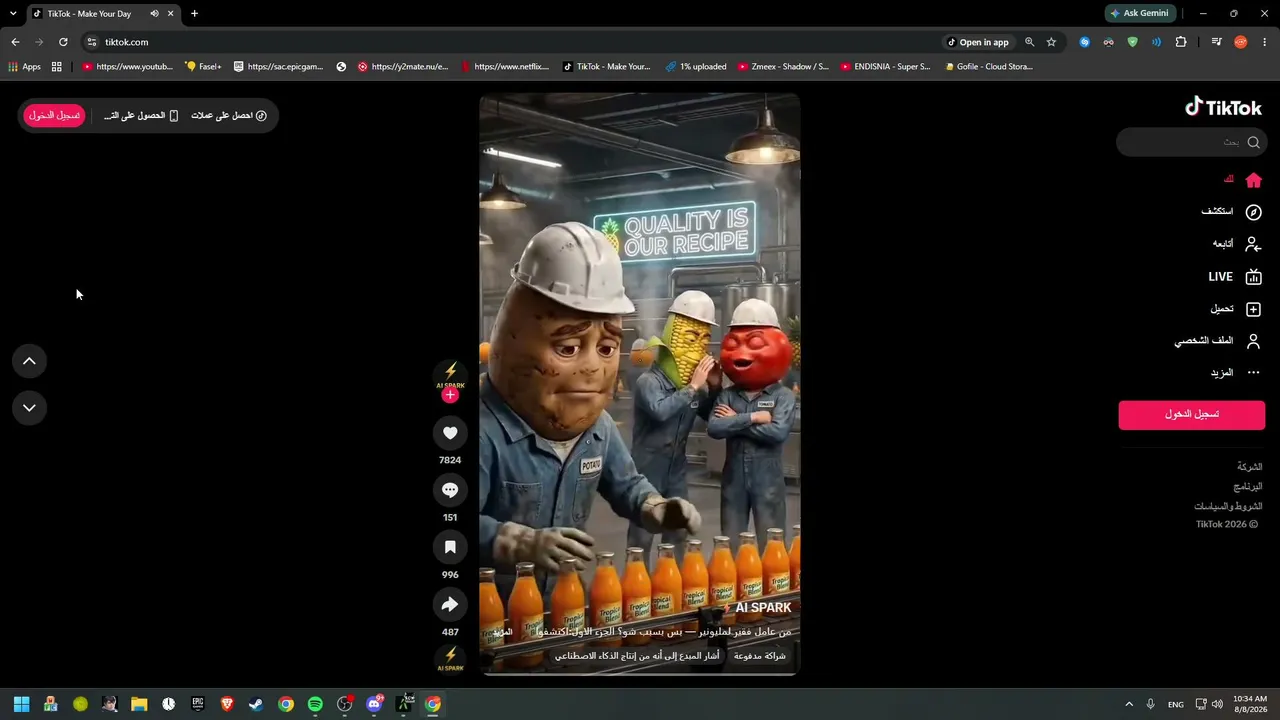Open Chrome tab search dropdown arrow
This screenshot has width=1280, height=720.
tap(13, 14)
